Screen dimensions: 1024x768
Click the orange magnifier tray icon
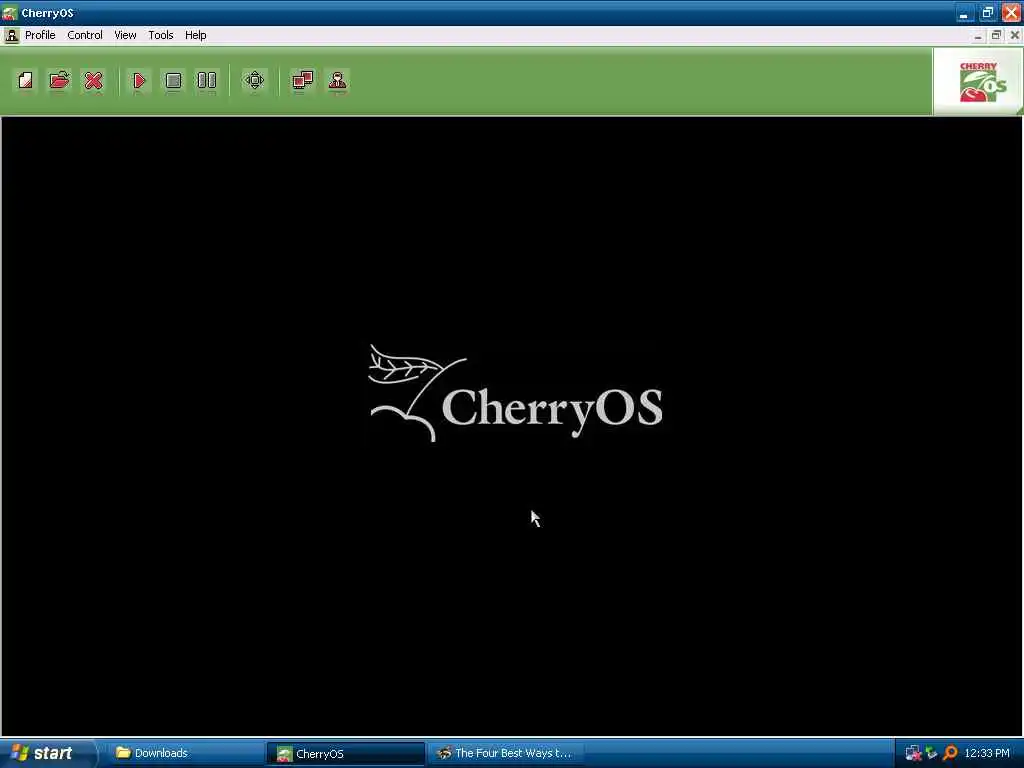tap(950, 753)
